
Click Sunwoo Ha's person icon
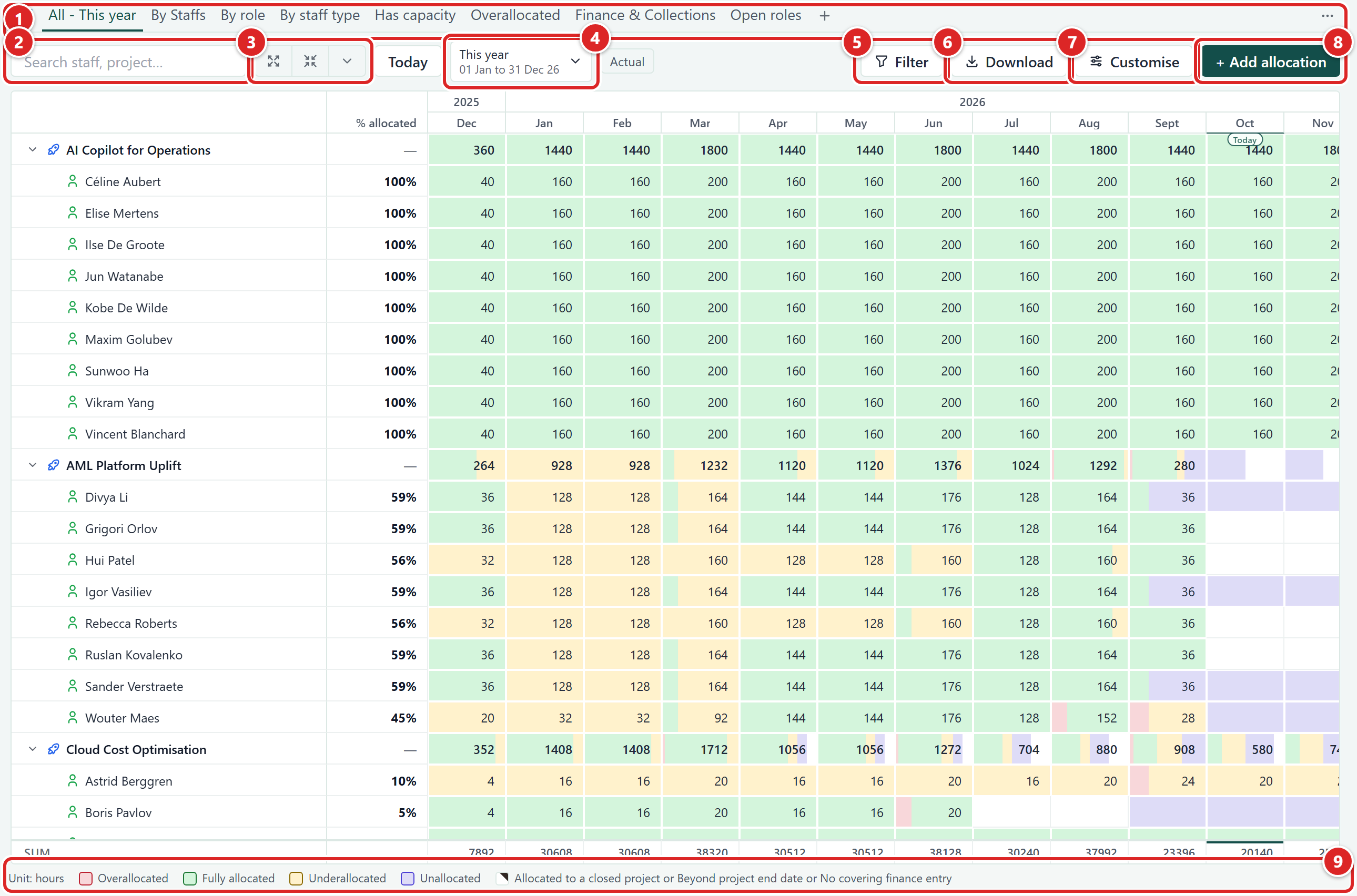pos(73,370)
